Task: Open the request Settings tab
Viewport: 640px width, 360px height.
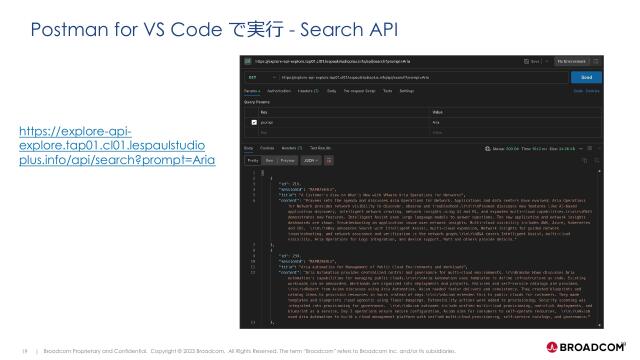Action: pyautogui.click(x=407, y=91)
